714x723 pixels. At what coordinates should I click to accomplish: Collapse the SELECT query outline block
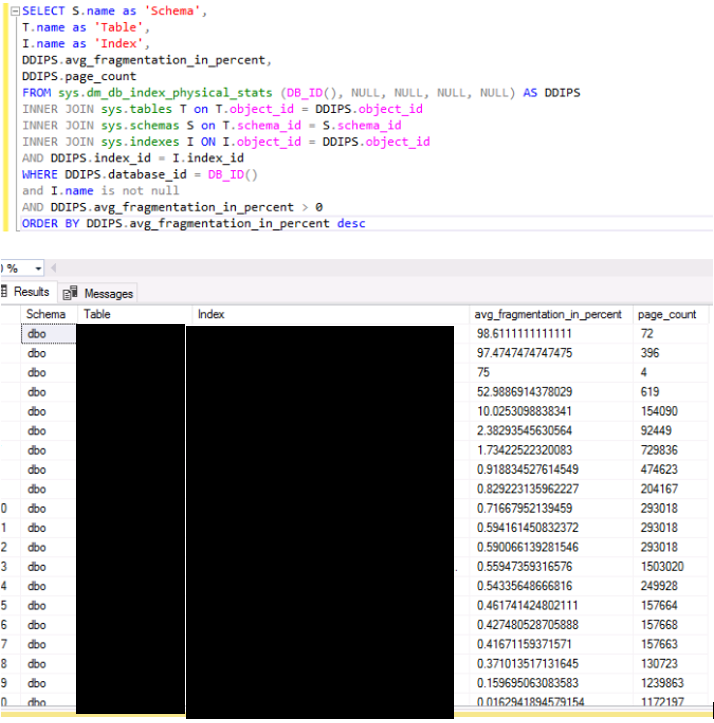pyautogui.click(x=14, y=11)
